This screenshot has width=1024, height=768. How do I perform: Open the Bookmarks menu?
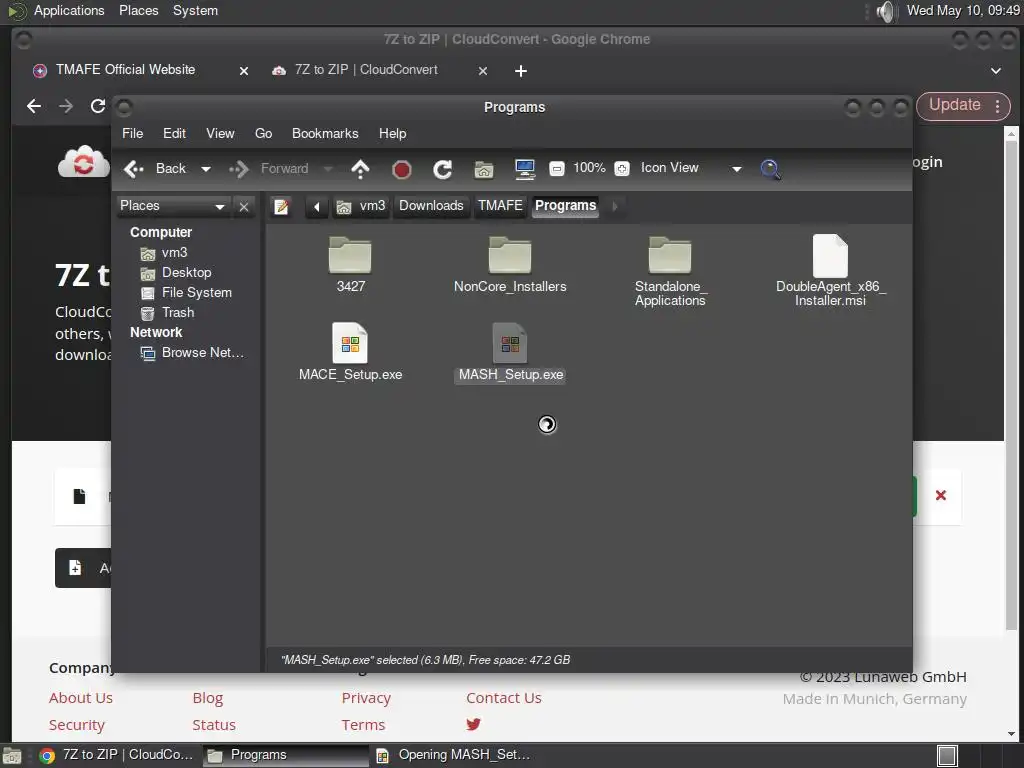point(325,133)
